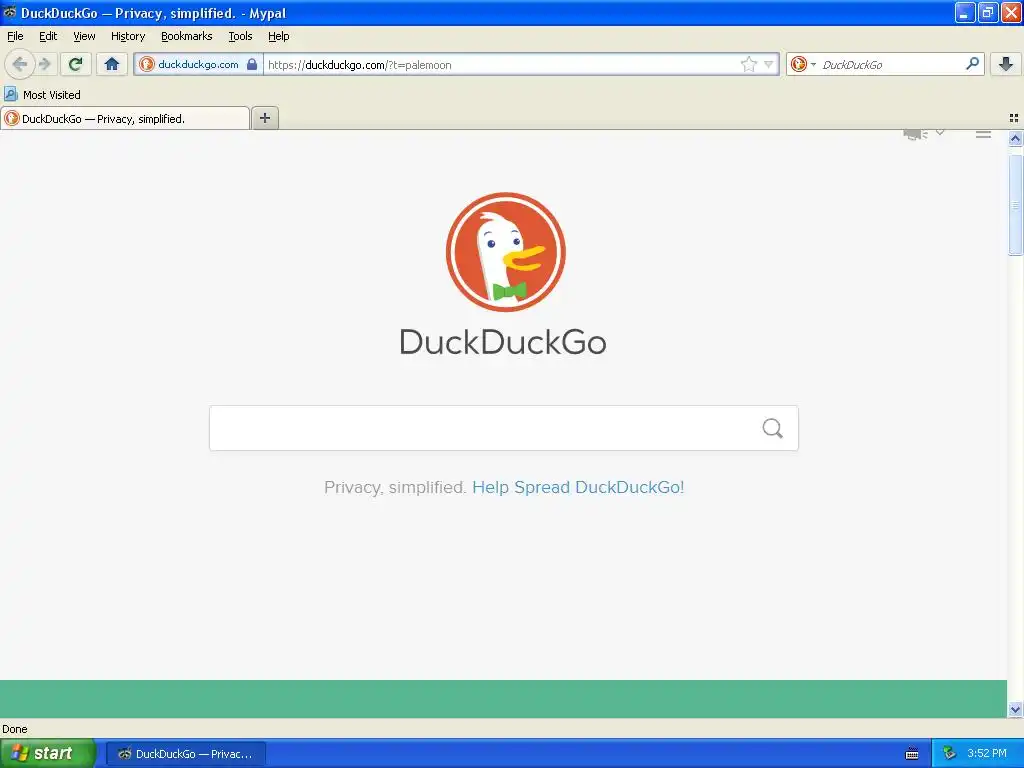Click the chevron next to the megaphone

tap(940, 133)
